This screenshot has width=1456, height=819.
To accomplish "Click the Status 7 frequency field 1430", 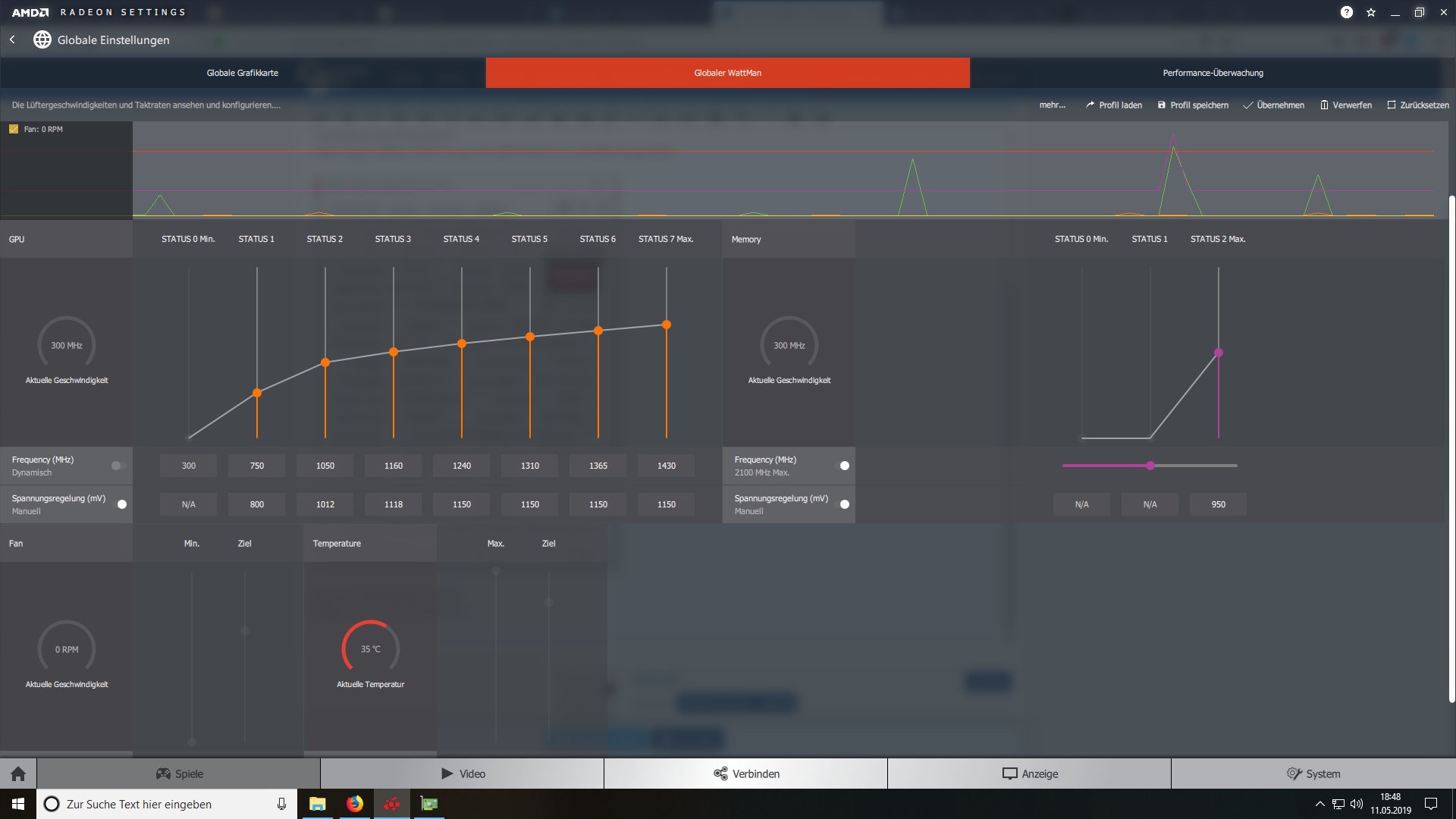I will click(x=666, y=466).
